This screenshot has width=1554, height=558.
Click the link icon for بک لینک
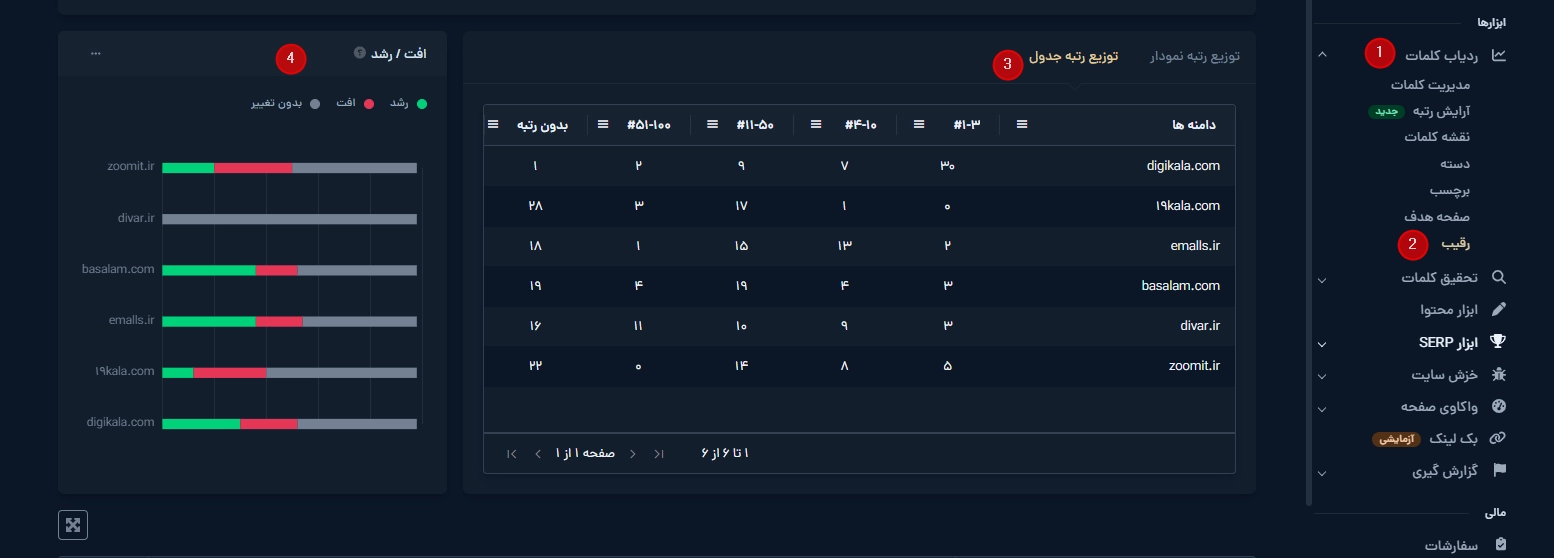tap(1498, 438)
